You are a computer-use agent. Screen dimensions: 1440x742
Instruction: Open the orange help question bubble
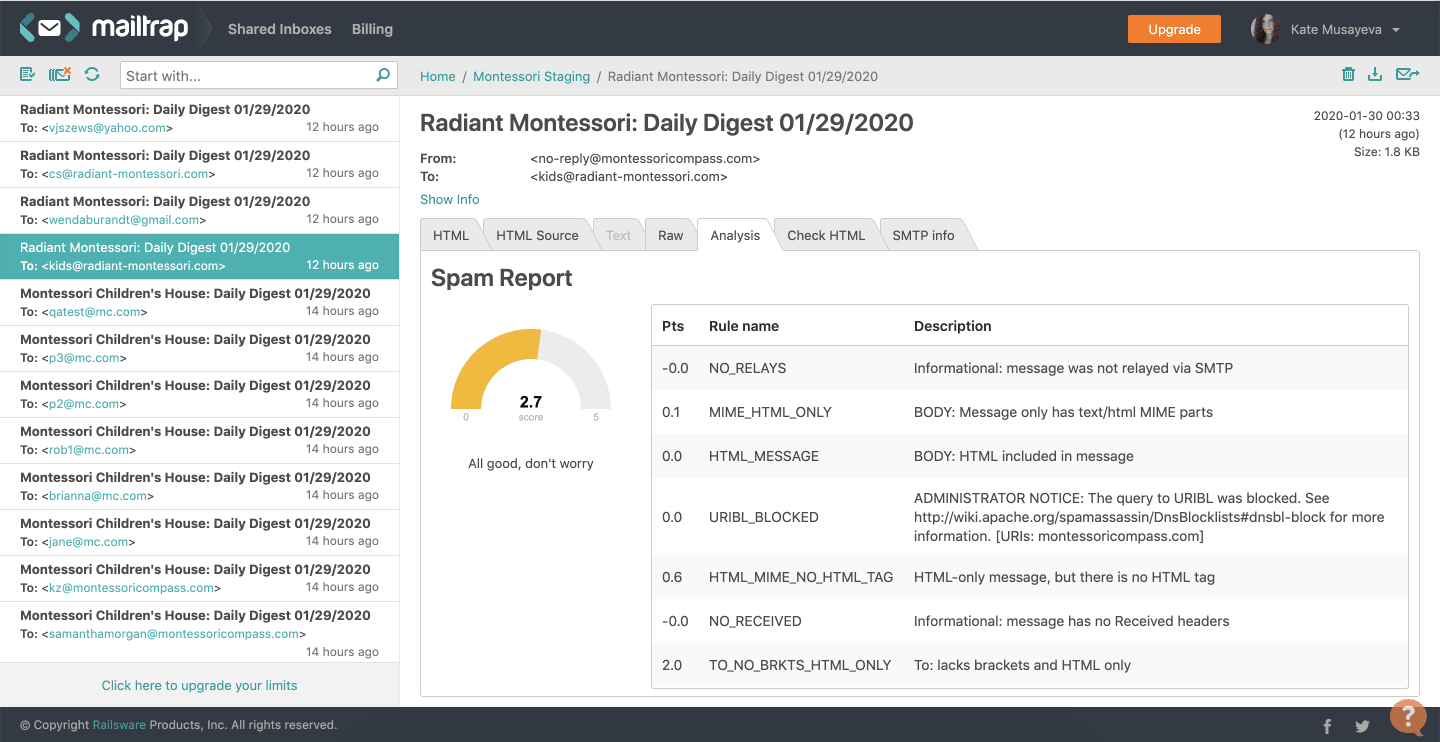1408,716
